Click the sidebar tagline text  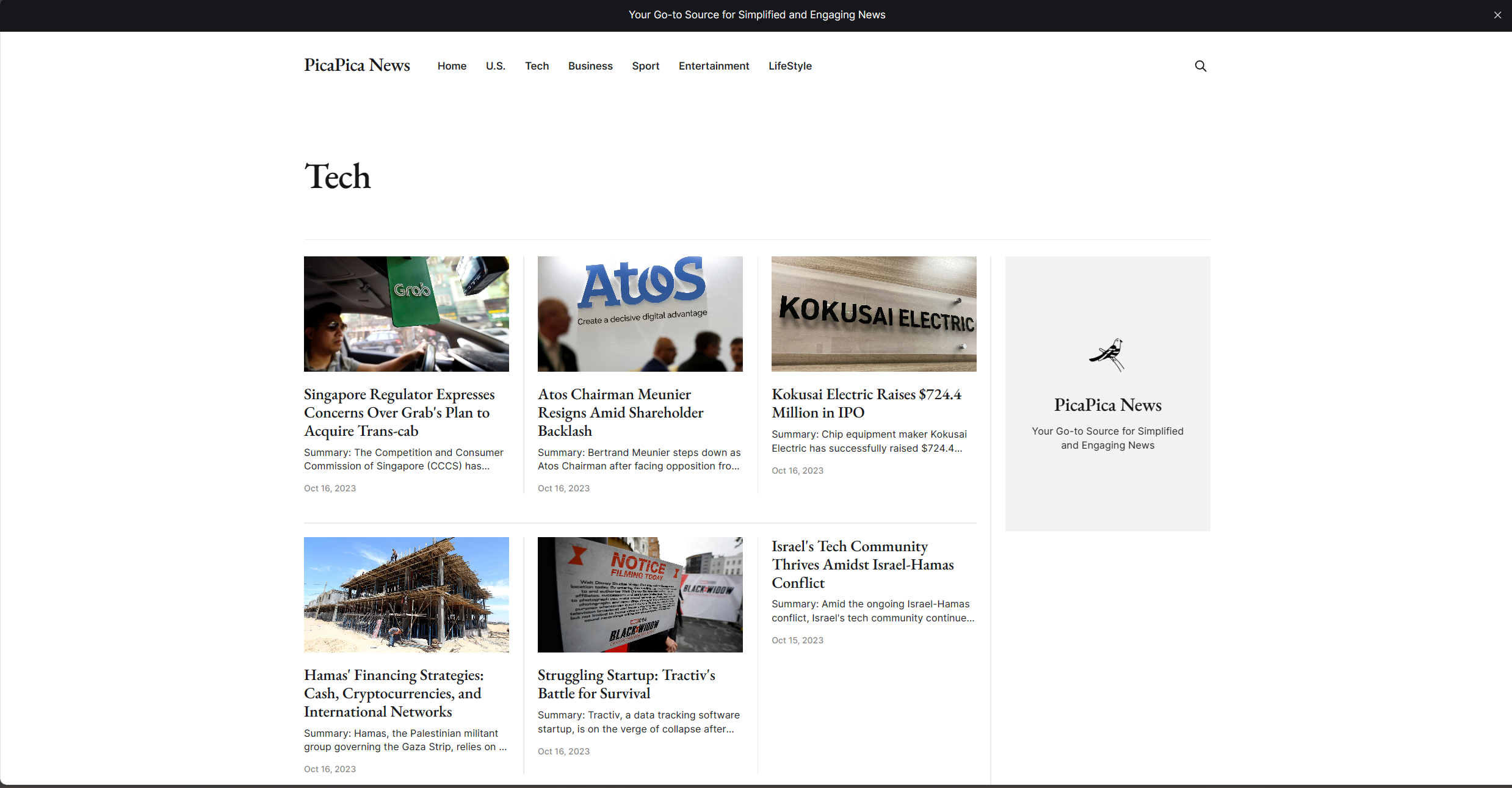1107,438
